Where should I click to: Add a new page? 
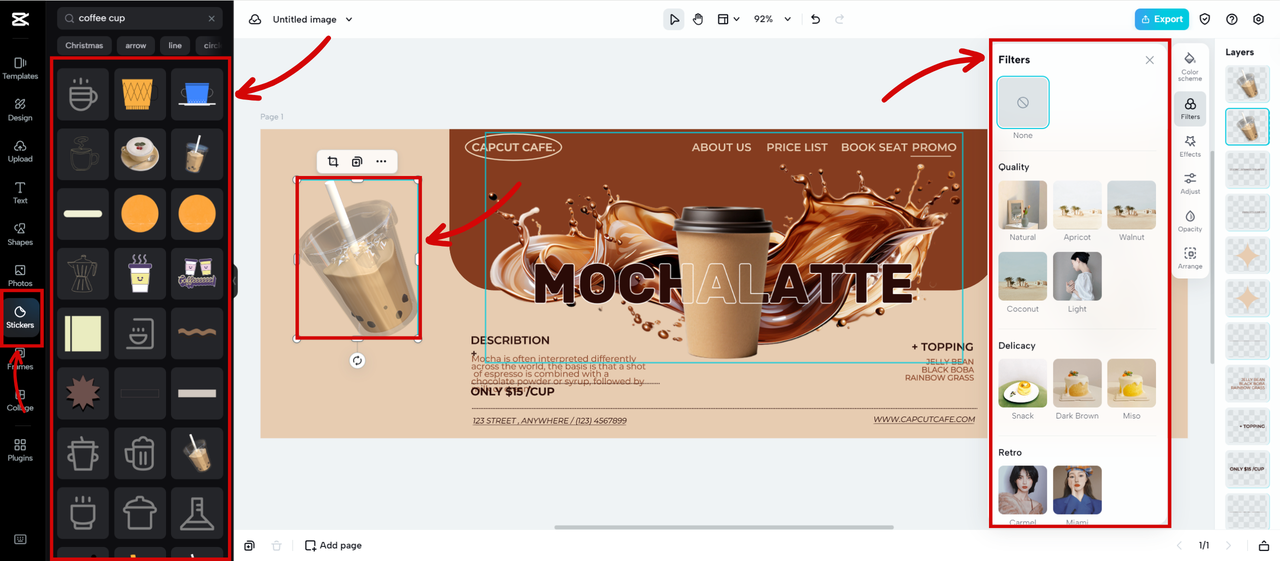coord(333,545)
